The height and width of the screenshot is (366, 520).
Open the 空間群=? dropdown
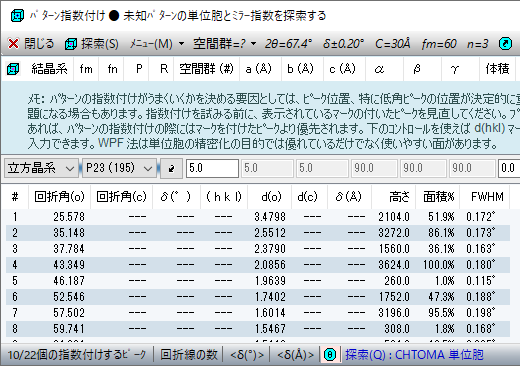(224, 44)
